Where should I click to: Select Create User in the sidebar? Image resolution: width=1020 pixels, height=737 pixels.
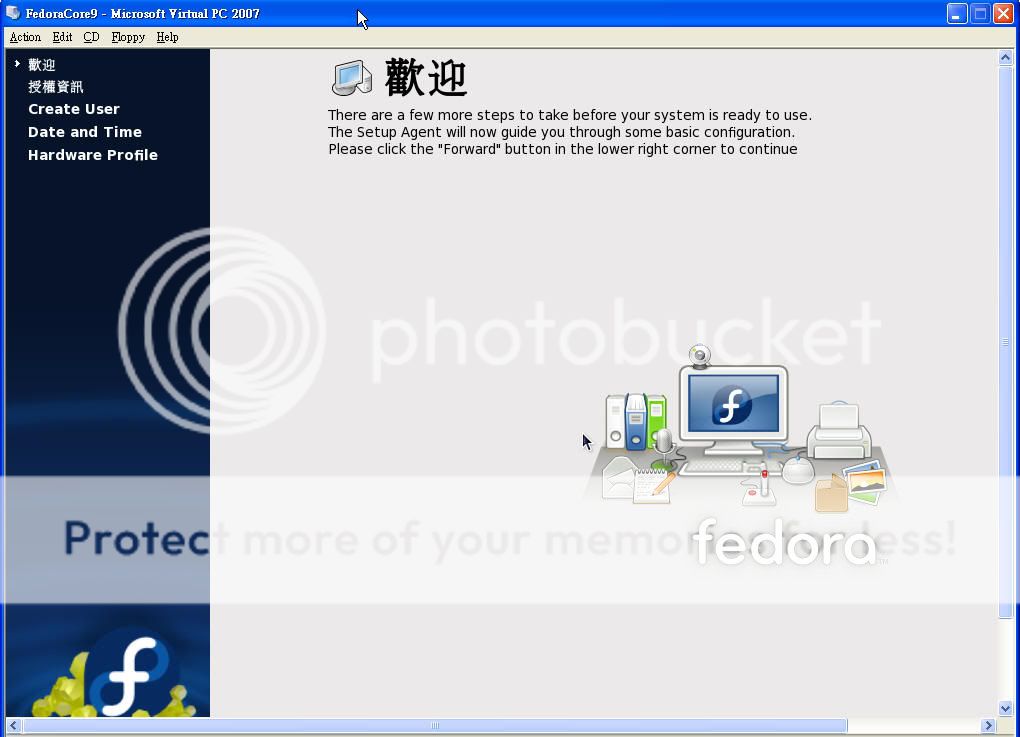tap(74, 109)
